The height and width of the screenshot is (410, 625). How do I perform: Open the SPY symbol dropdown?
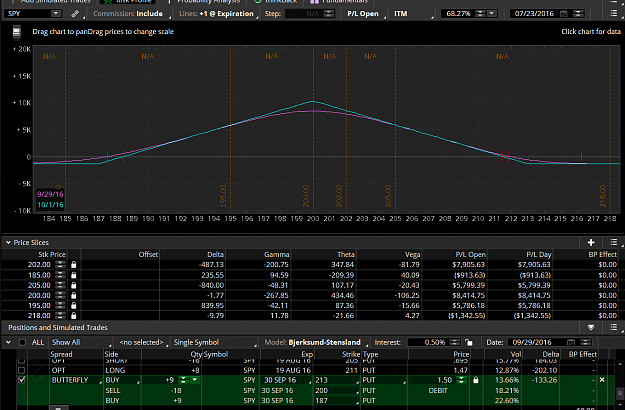click(56, 14)
